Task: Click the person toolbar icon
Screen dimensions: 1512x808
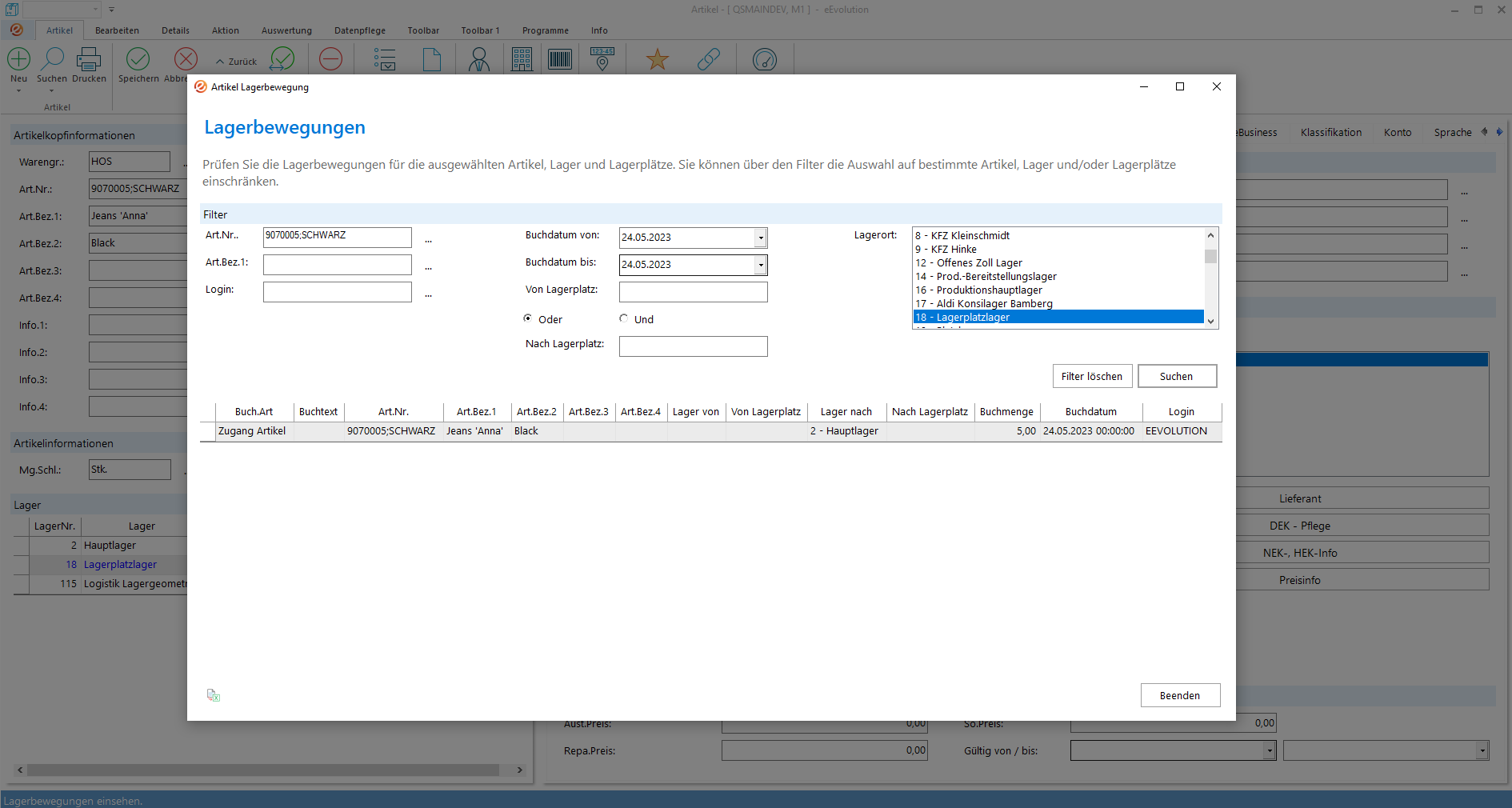Action: point(479,59)
